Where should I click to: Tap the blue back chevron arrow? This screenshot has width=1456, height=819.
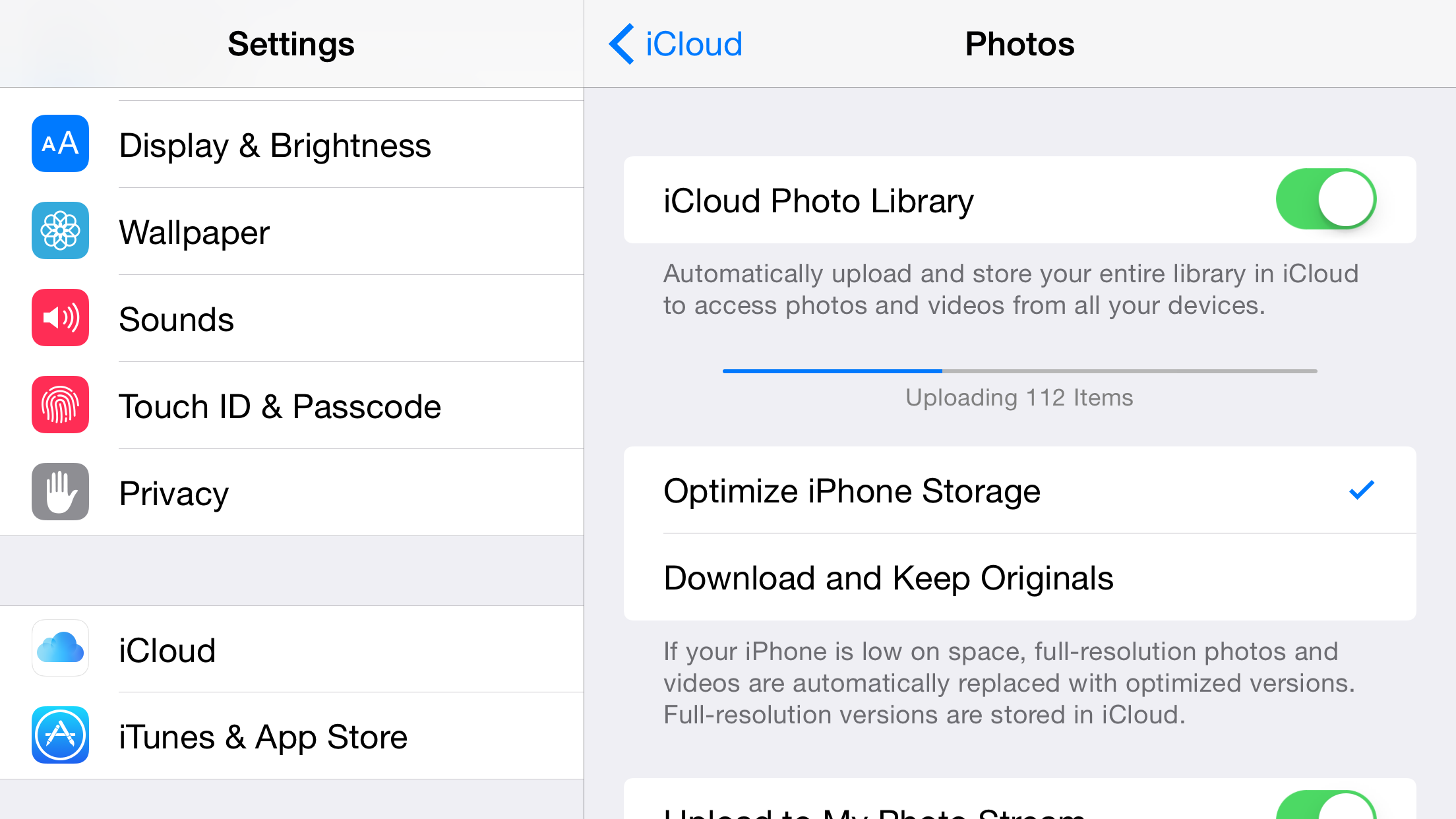coord(621,44)
